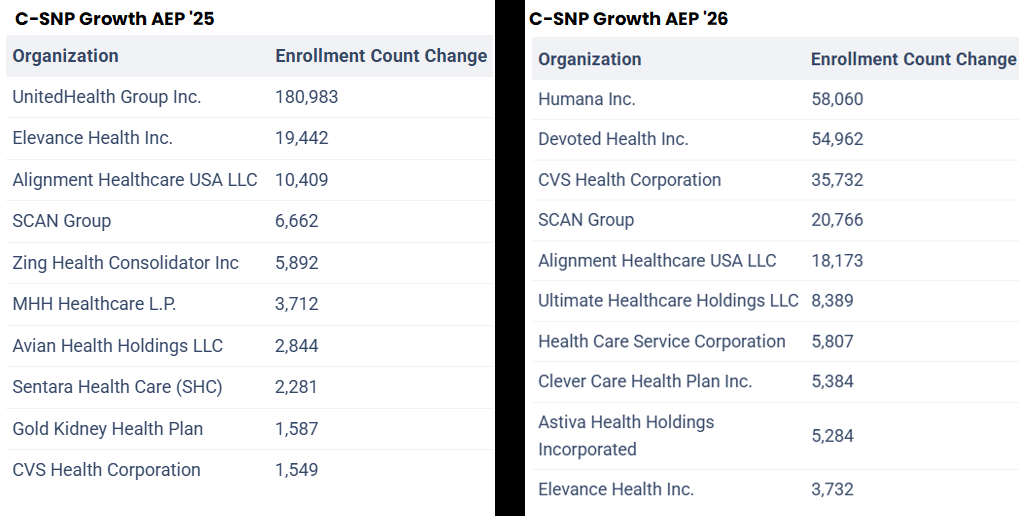Screen dimensions: 1032x516
Task: Click the 180,983 enrollment value
Action: click(x=306, y=97)
